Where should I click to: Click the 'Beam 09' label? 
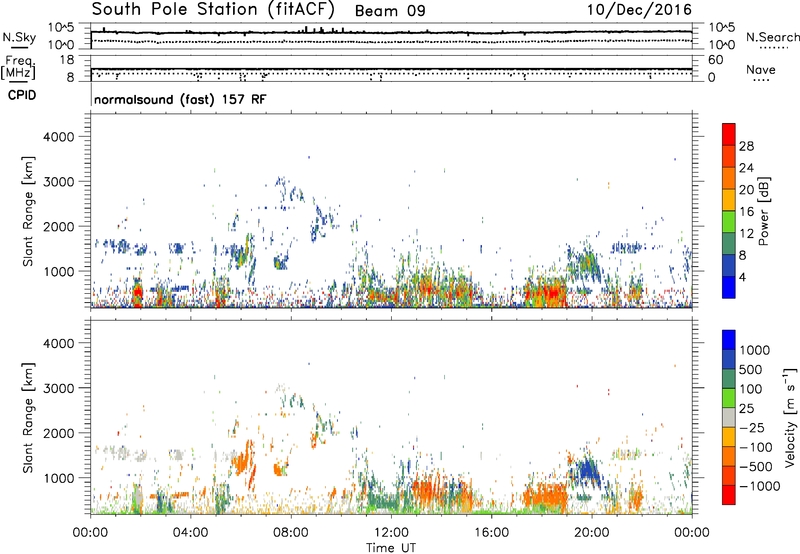tap(390, 11)
